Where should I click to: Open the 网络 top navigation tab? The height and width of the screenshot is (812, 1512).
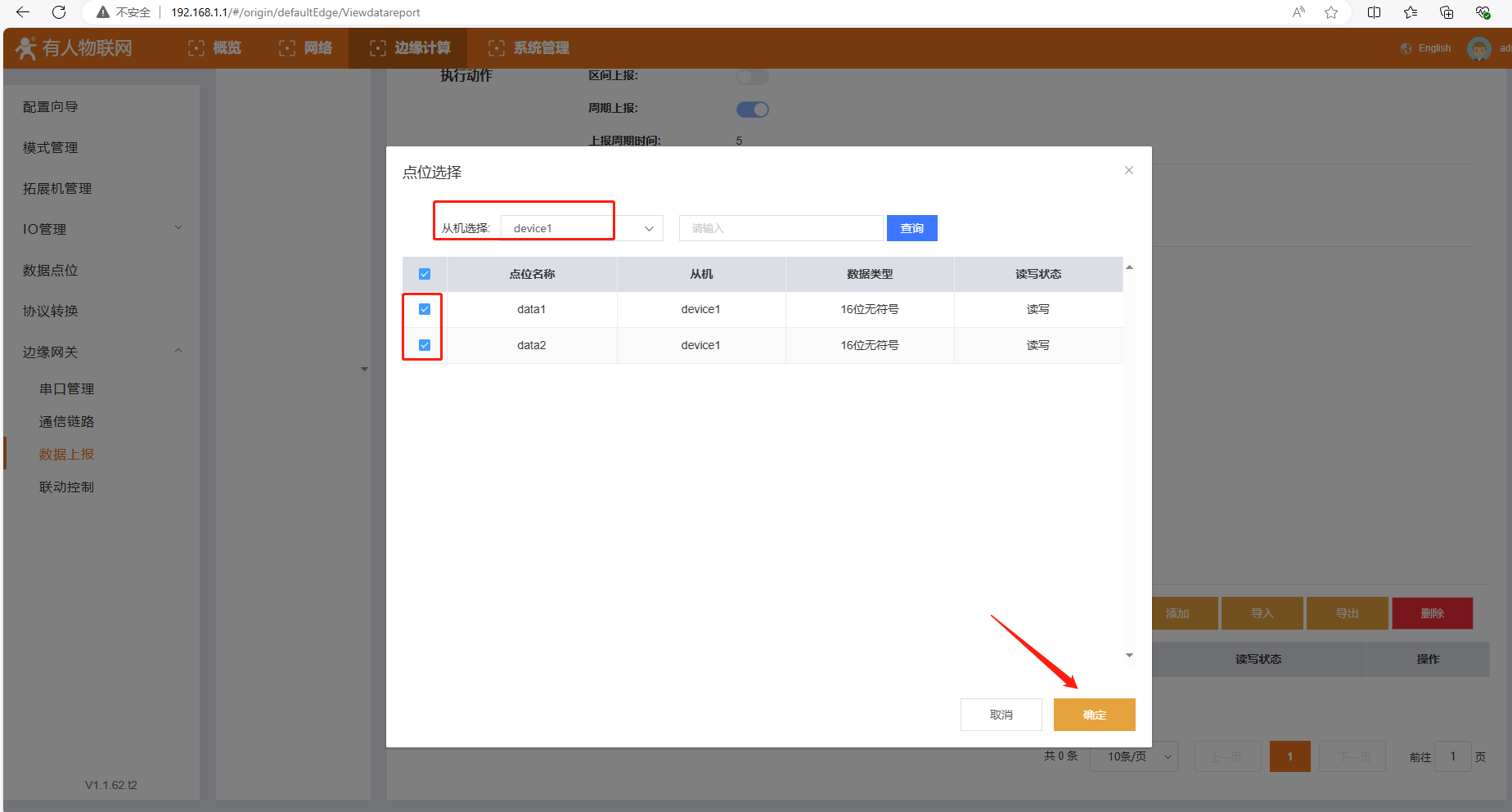pos(306,48)
